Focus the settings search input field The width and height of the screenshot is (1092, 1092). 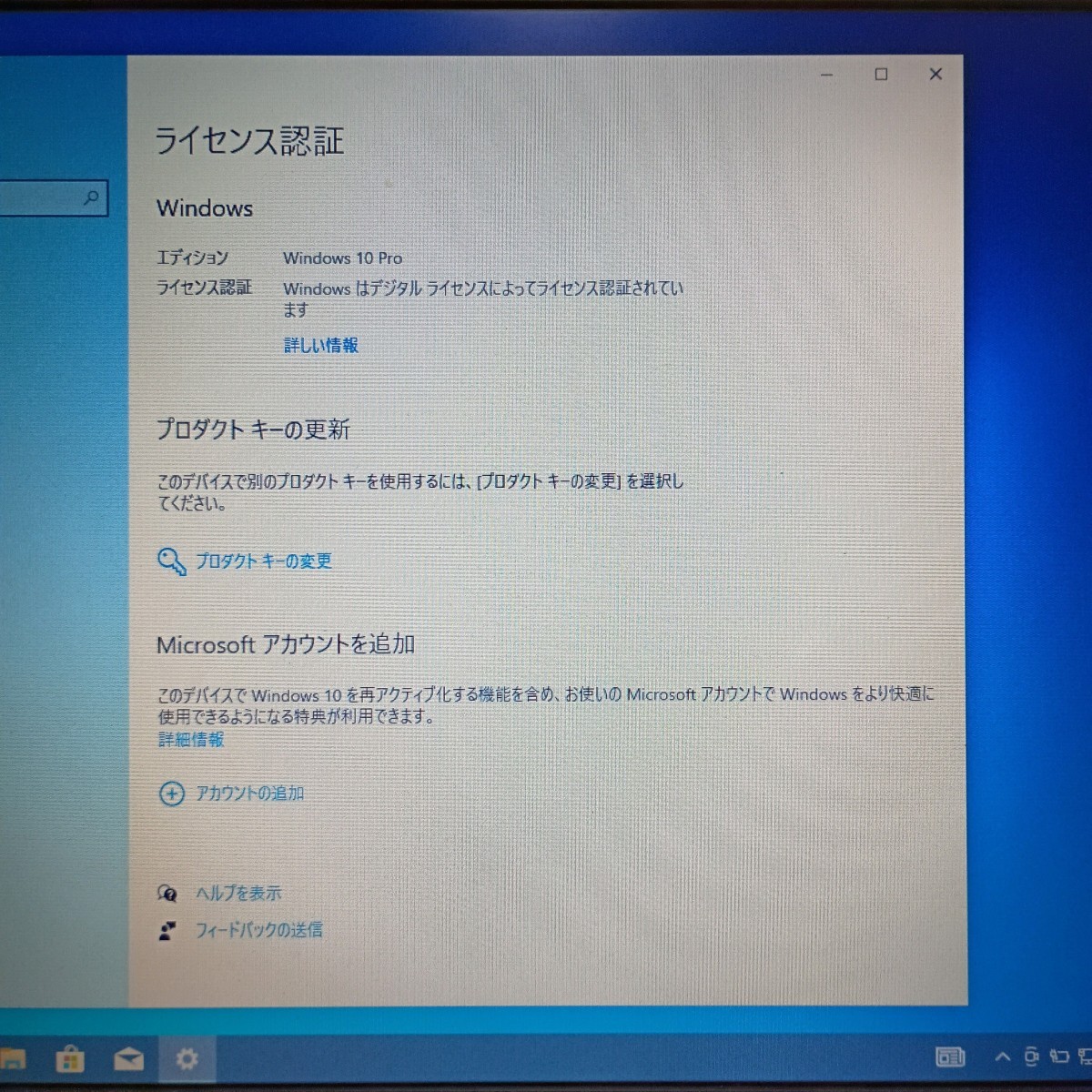pyautogui.click(x=53, y=198)
